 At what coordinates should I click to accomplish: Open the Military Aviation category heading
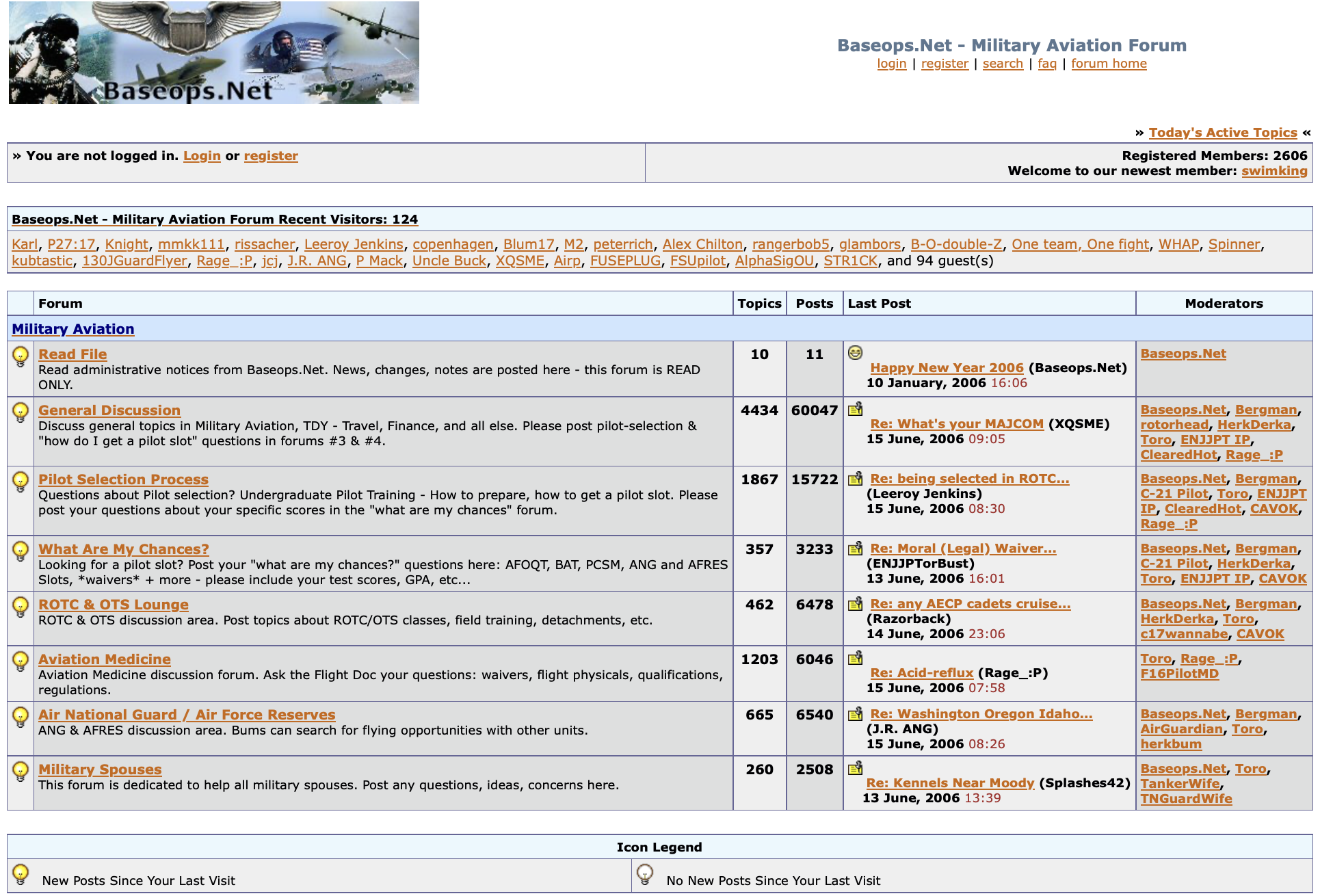73,329
